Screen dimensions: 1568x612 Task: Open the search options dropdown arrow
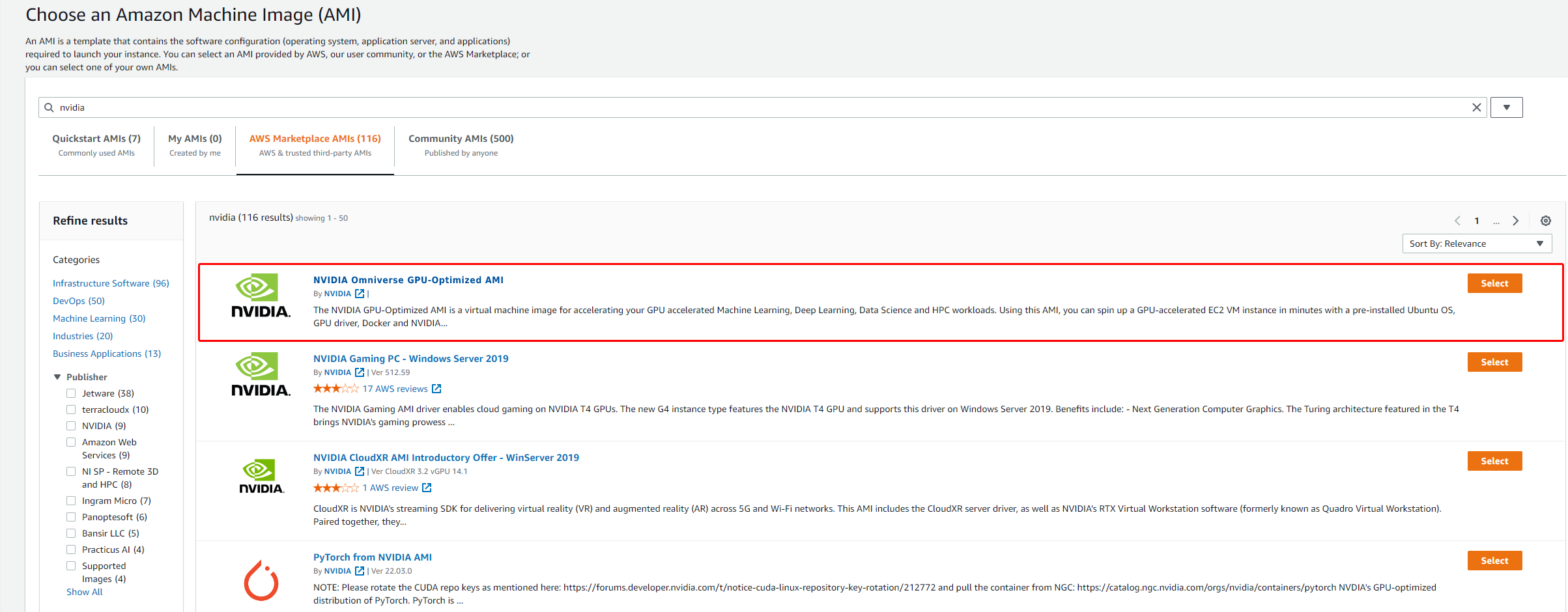pos(1506,107)
